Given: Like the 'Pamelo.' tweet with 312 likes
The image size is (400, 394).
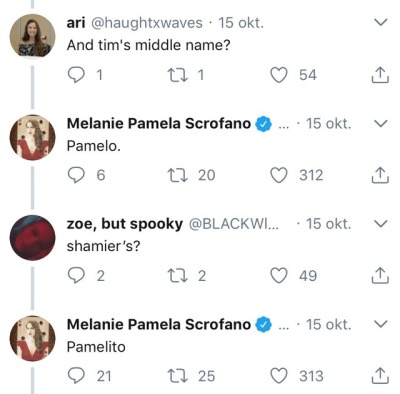Looking at the screenshot, I should point(279,175).
